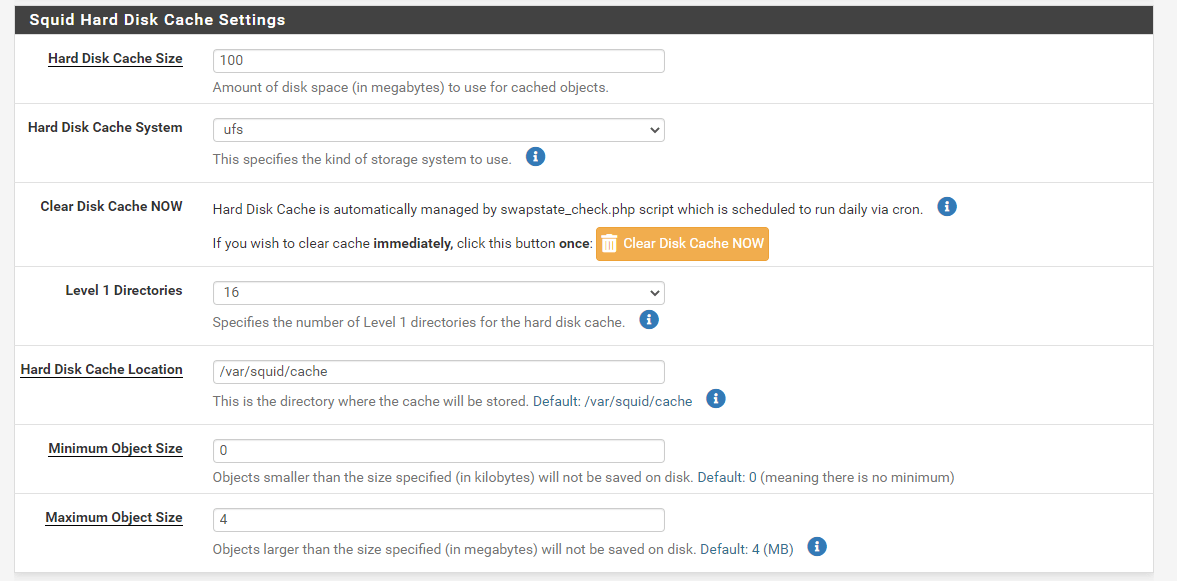Click 'This specifies the kind of storage system' text
Viewport: 1177px width, 581px height.
(362, 159)
